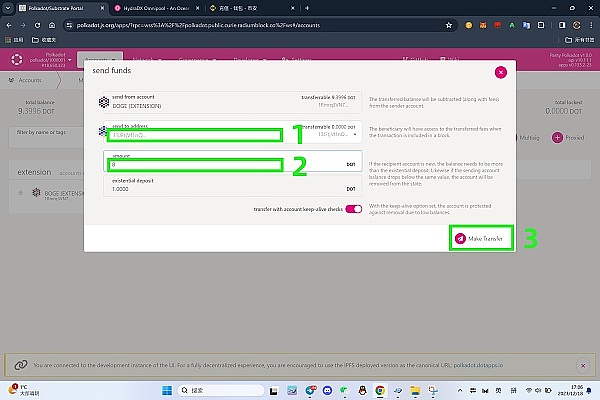Toggle transfer with account keep-alive checks

tap(353, 209)
